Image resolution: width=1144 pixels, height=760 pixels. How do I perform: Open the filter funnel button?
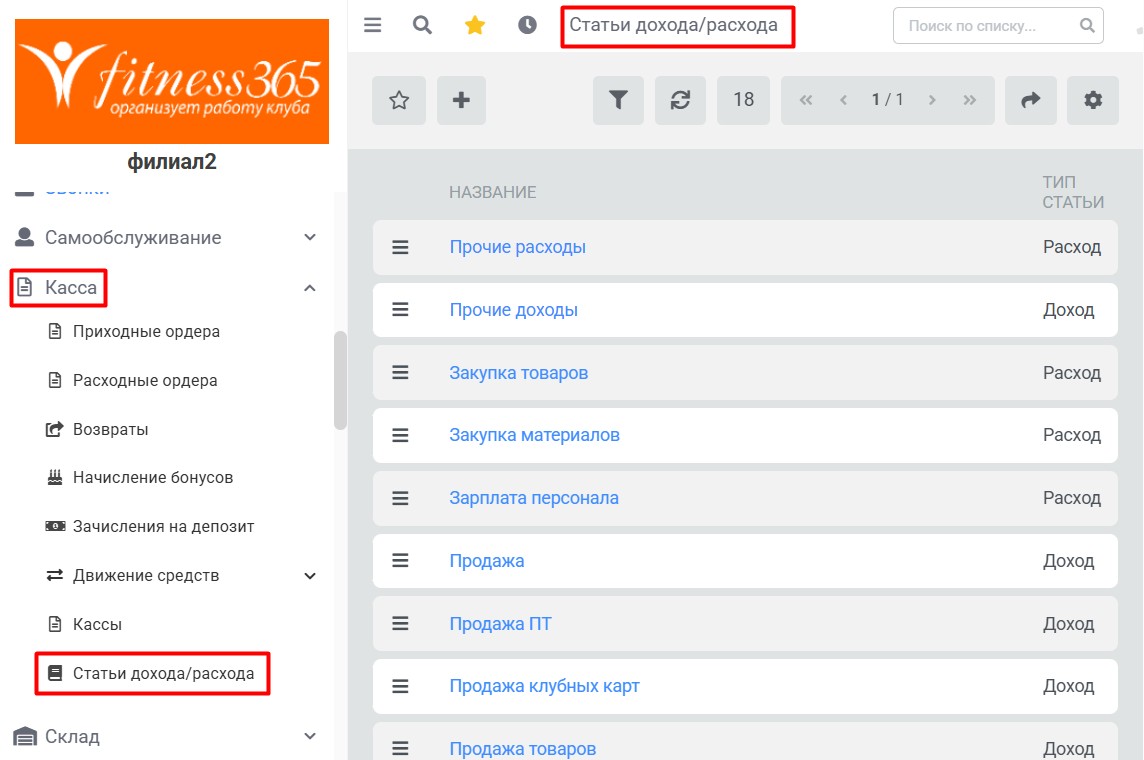(x=618, y=100)
